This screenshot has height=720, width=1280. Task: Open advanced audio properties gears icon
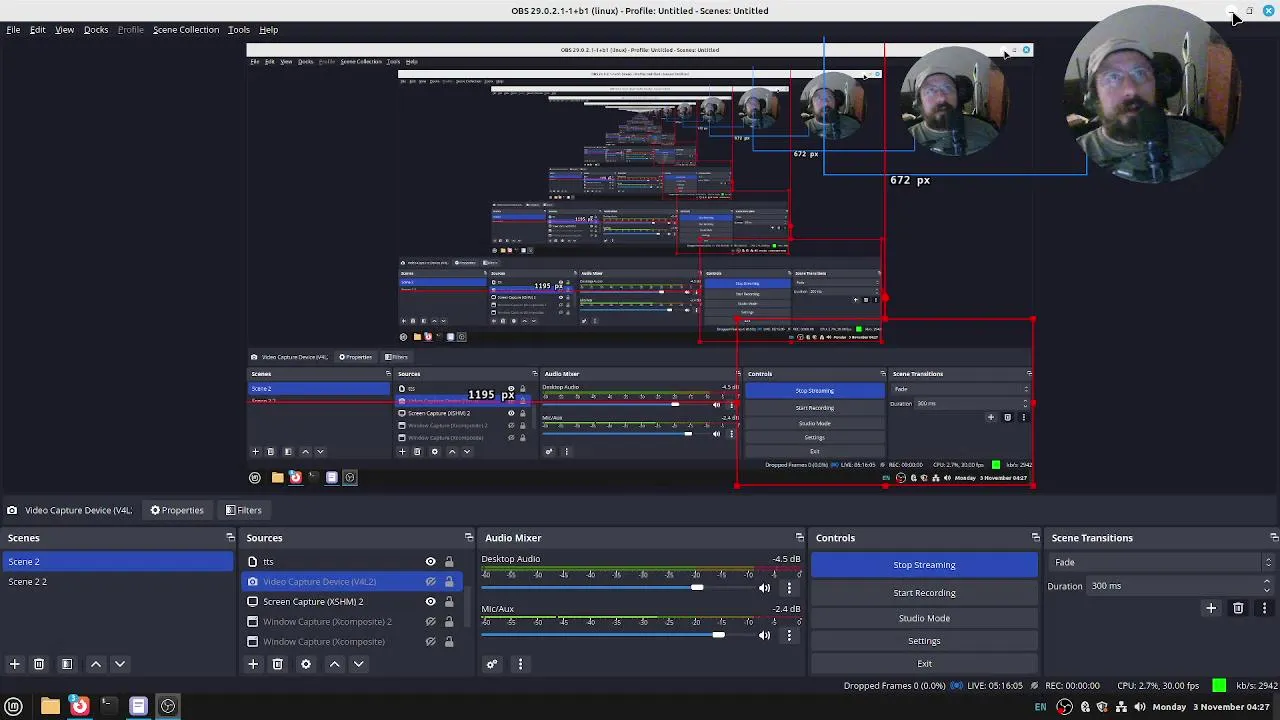pyautogui.click(x=492, y=664)
